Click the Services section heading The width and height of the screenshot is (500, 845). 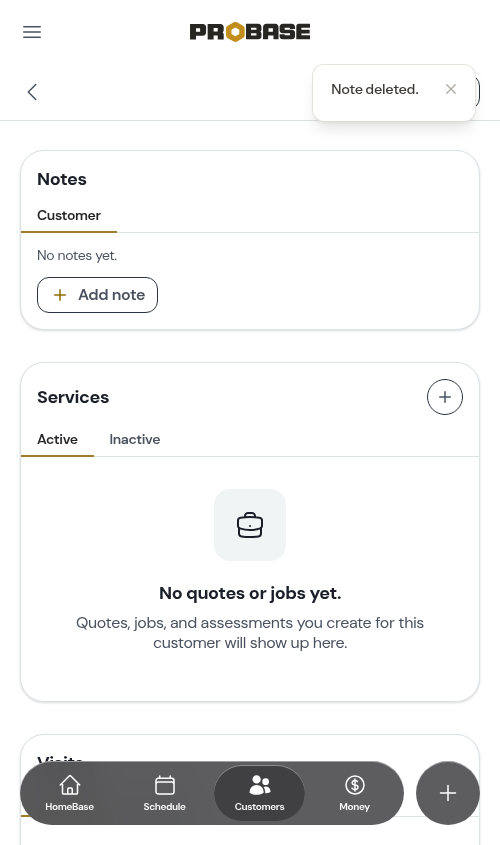coord(73,397)
